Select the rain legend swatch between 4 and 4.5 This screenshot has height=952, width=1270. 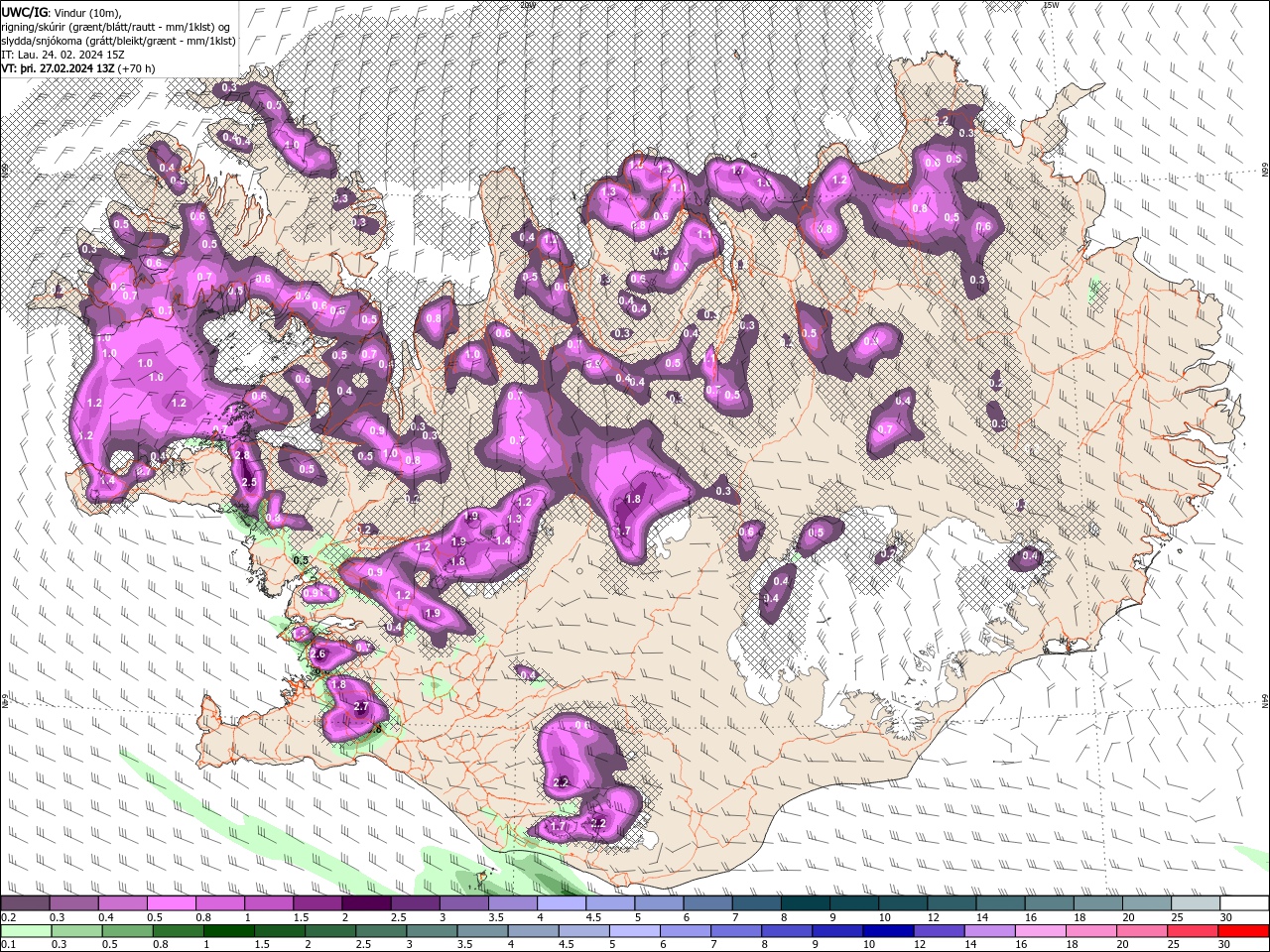pyautogui.click(x=534, y=930)
